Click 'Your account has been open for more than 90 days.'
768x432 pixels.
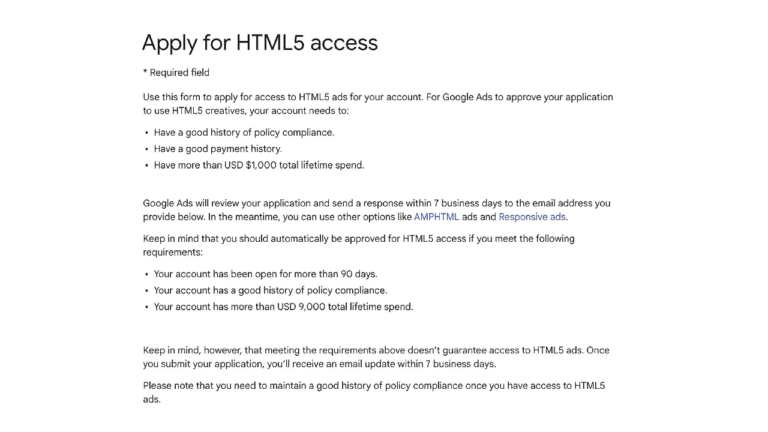[x=265, y=274]
